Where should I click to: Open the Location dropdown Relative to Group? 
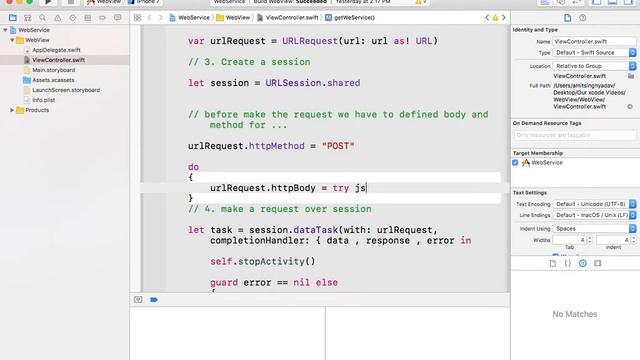pos(594,66)
